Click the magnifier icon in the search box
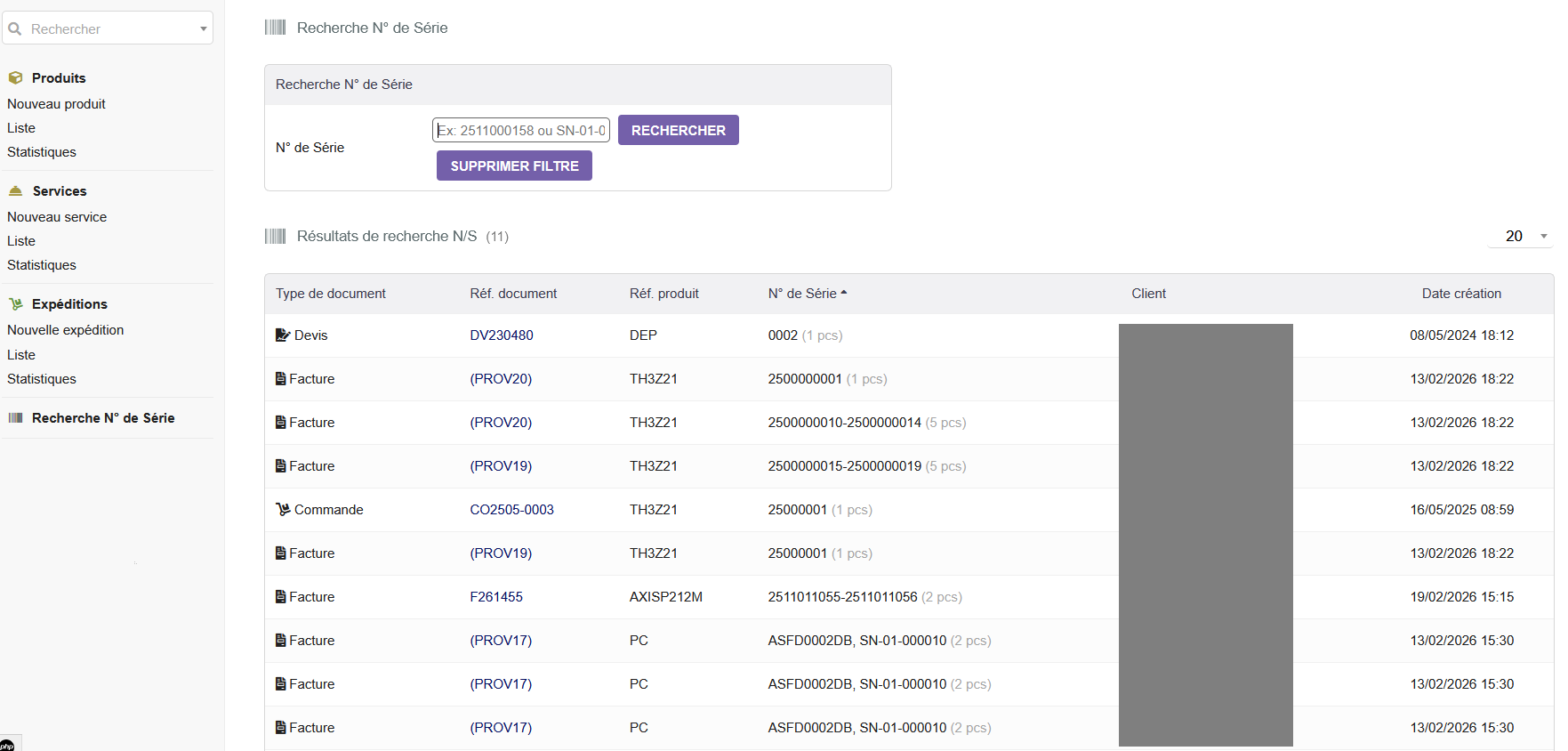Image resolution: width=1568 pixels, height=751 pixels. click(15, 29)
